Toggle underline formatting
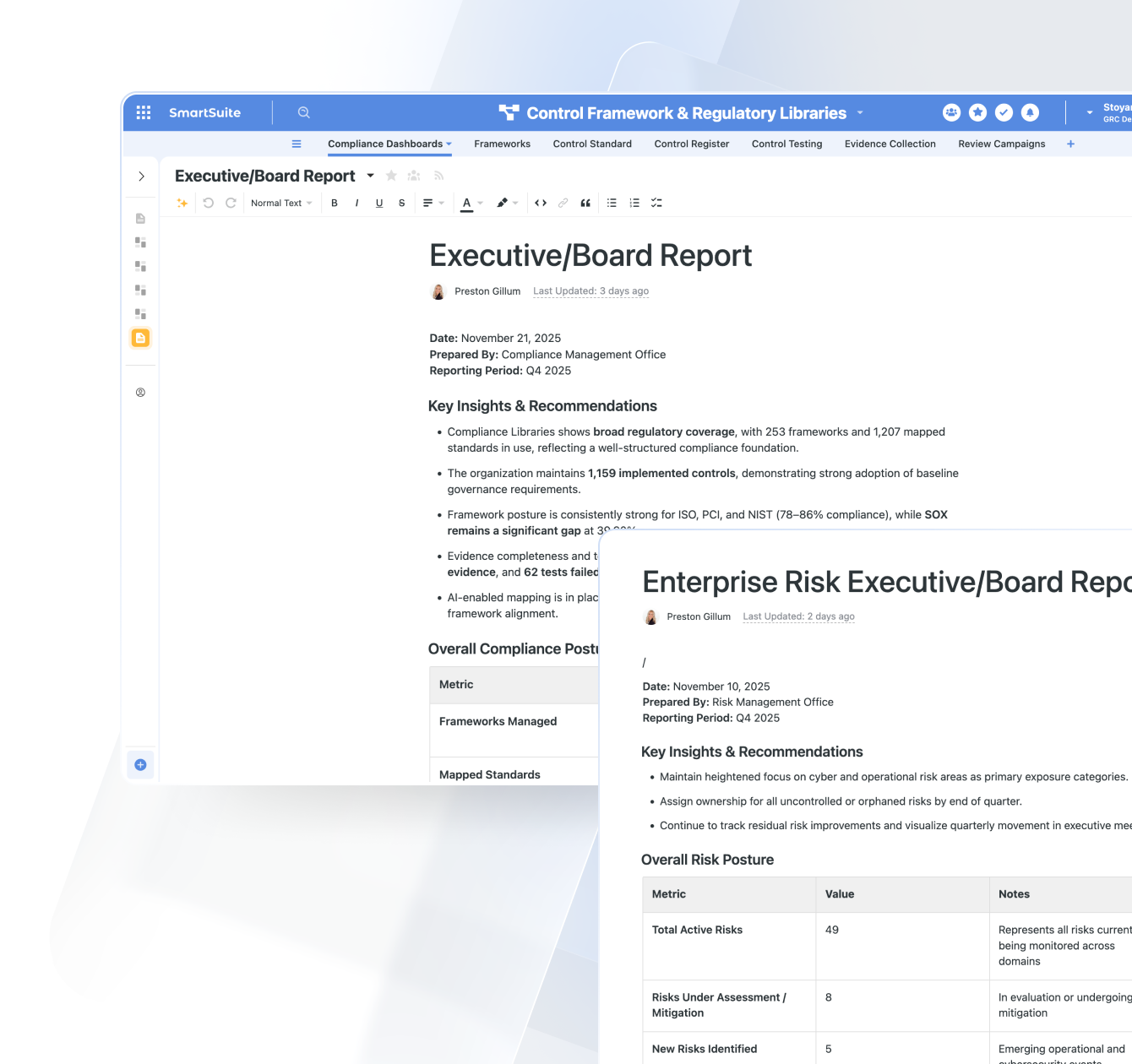This screenshot has width=1132, height=1064. tap(379, 203)
